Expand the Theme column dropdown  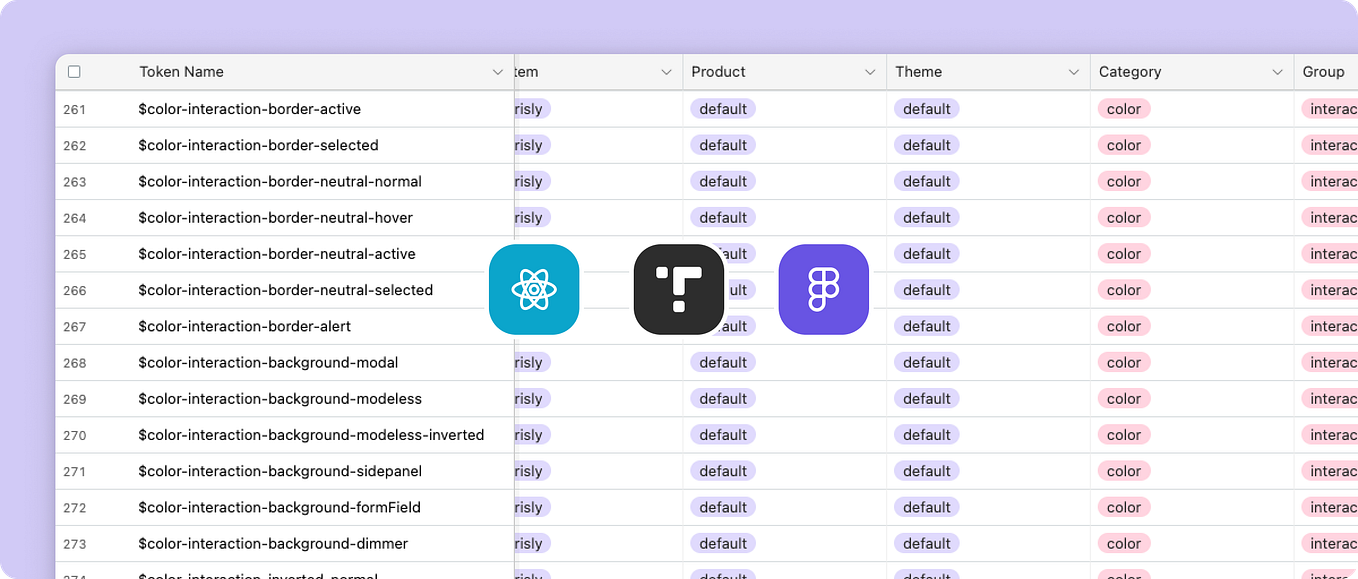point(1074,71)
